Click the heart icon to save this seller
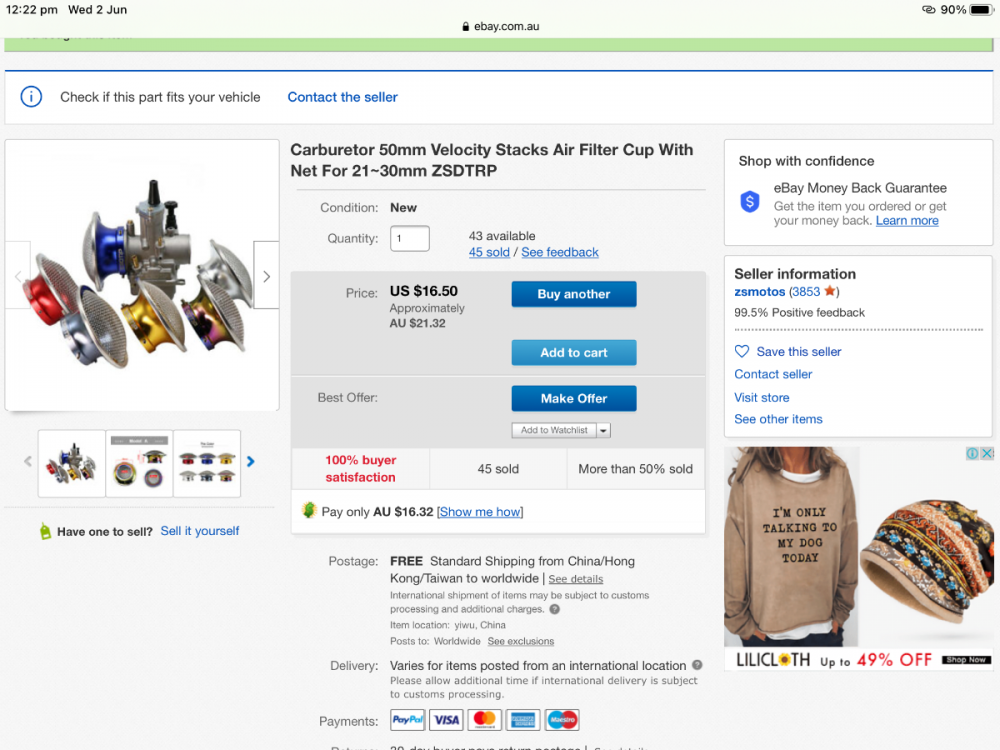The width and height of the screenshot is (1000, 750). tap(742, 351)
